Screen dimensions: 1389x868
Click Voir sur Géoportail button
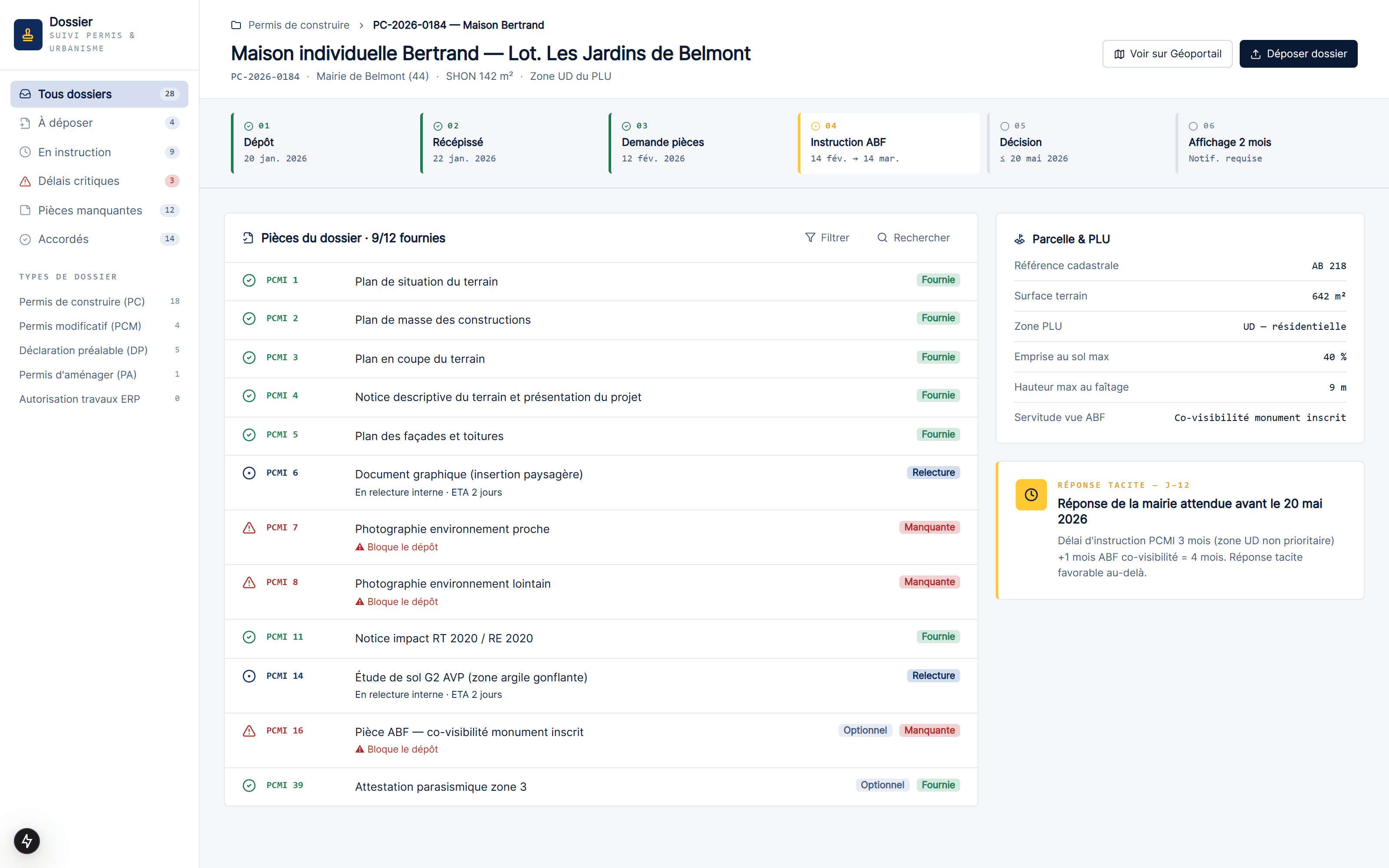pos(1168,54)
